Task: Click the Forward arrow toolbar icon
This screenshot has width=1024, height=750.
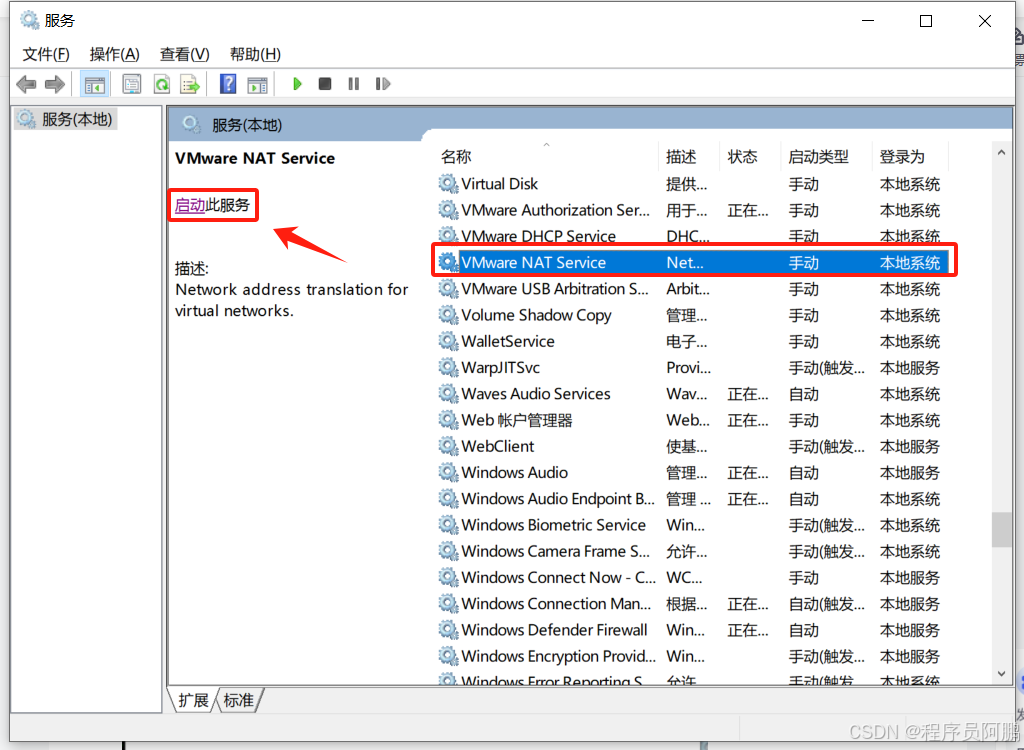Action: click(54, 84)
